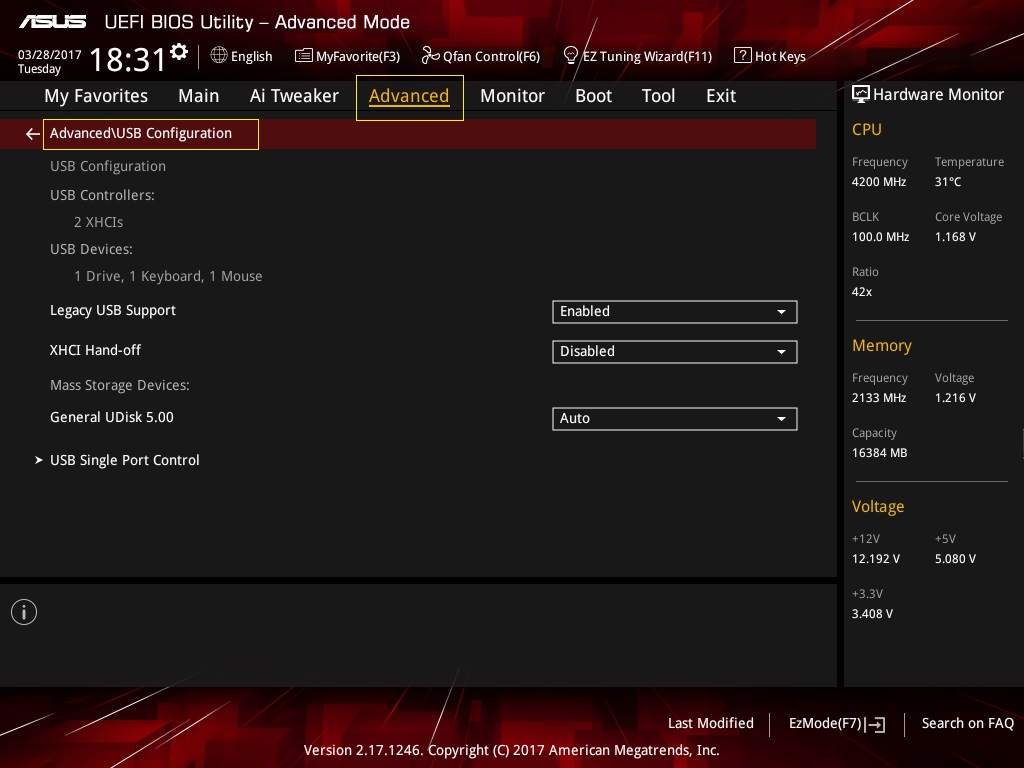Screen dimensions: 1024x768
Task: Click the ASUS logo
Action: (x=52, y=22)
